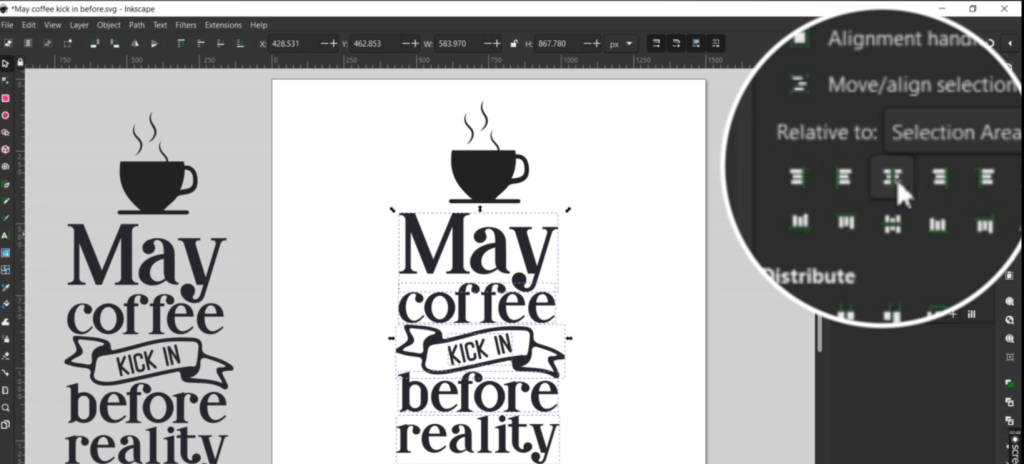Activate the Text tool
The width and height of the screenshot is (1024, 464).
pyautogui.click(x=5, y=236)
